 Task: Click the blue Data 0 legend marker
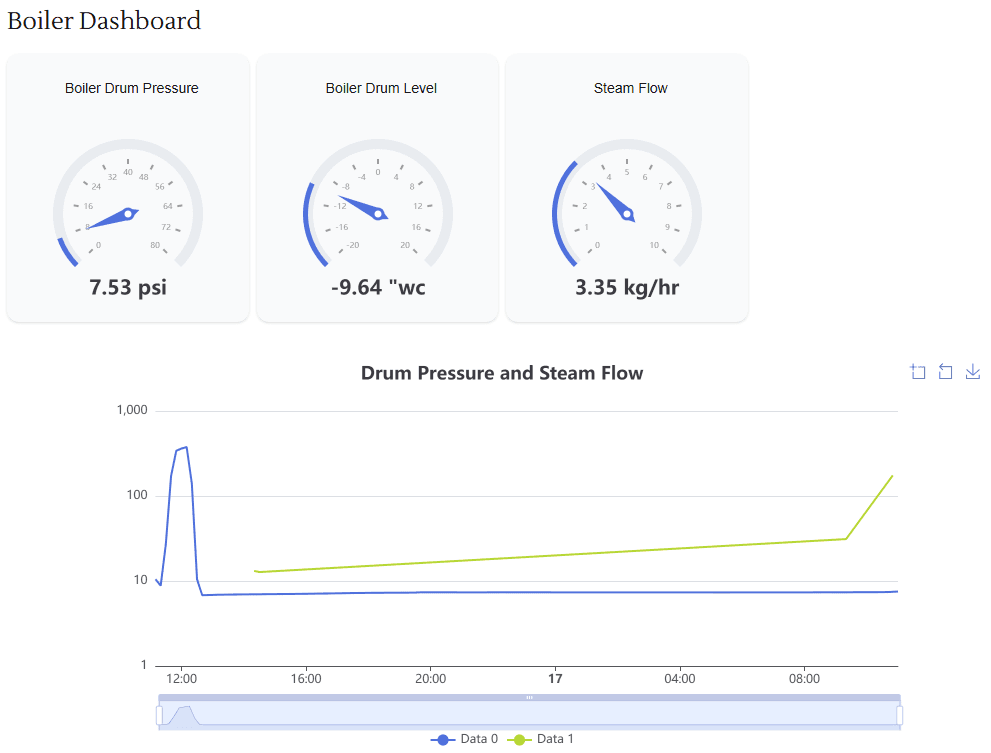[440, 739]
